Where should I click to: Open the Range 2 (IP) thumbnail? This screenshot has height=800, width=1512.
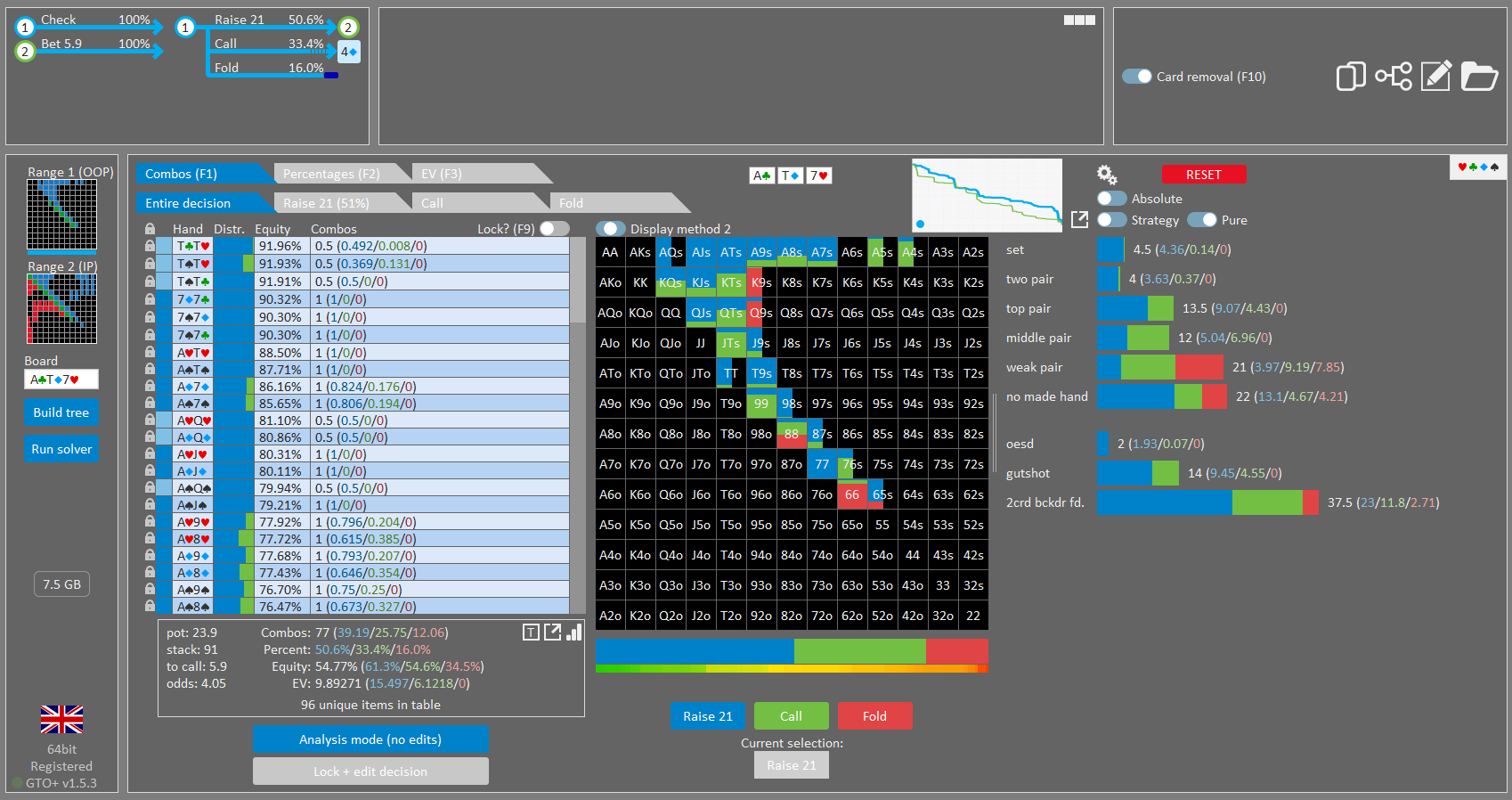(x=61, y=308)
